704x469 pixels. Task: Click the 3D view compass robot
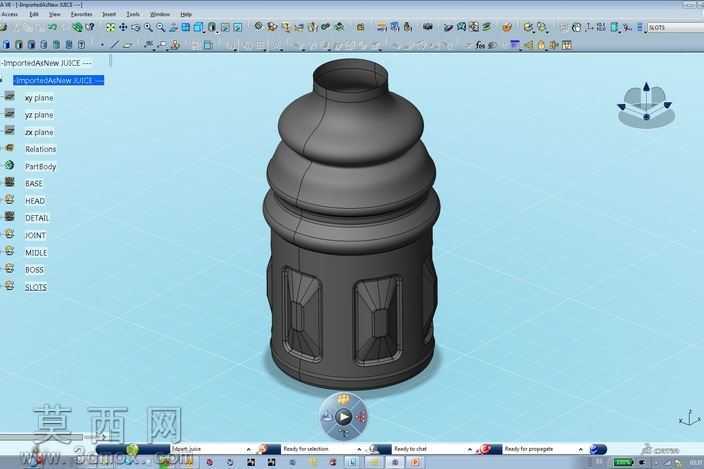tap(646, 105)
